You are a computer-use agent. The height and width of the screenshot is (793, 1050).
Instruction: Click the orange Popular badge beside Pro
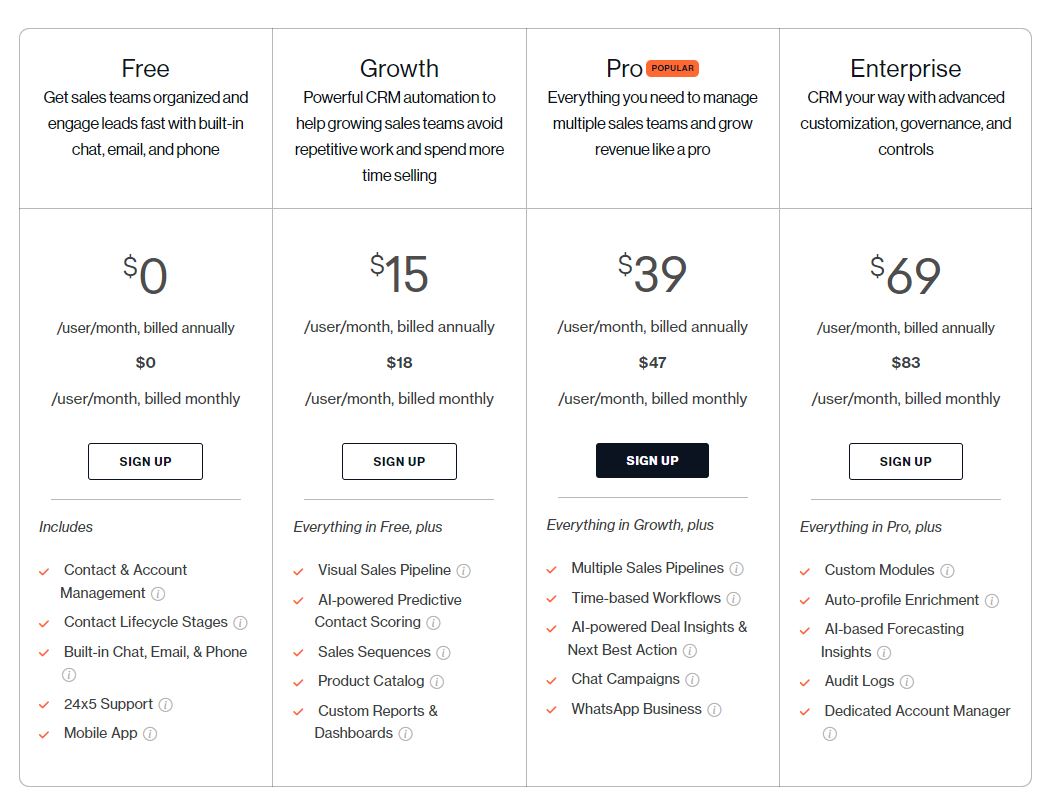click(672, 68)
